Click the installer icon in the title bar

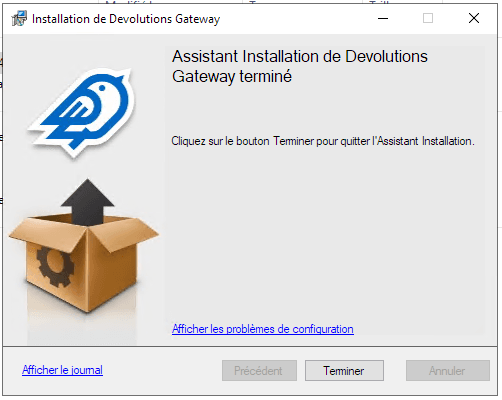(x=19, y=18)
